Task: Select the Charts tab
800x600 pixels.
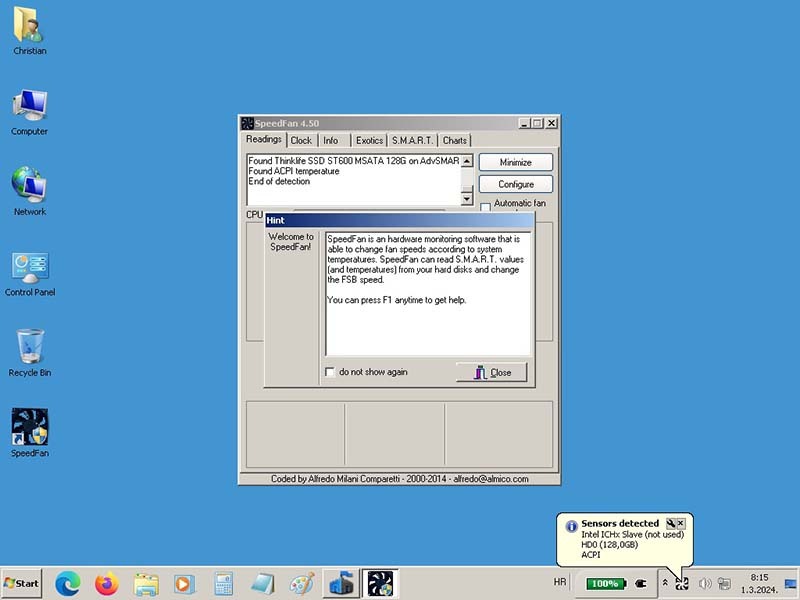Action: 455,141
